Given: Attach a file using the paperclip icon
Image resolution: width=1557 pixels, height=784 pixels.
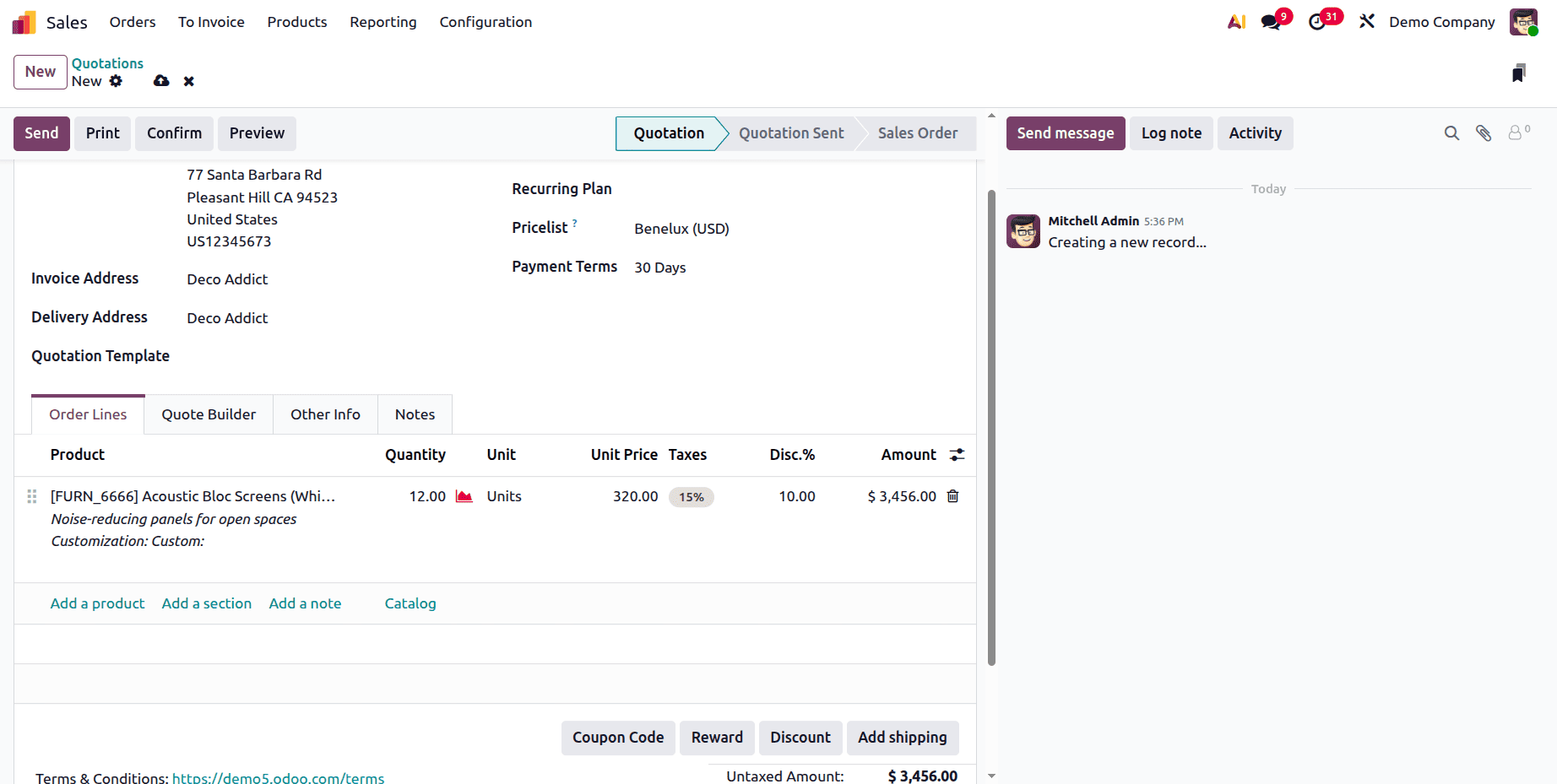Looking at the screenshot, I should (1484, 132).
